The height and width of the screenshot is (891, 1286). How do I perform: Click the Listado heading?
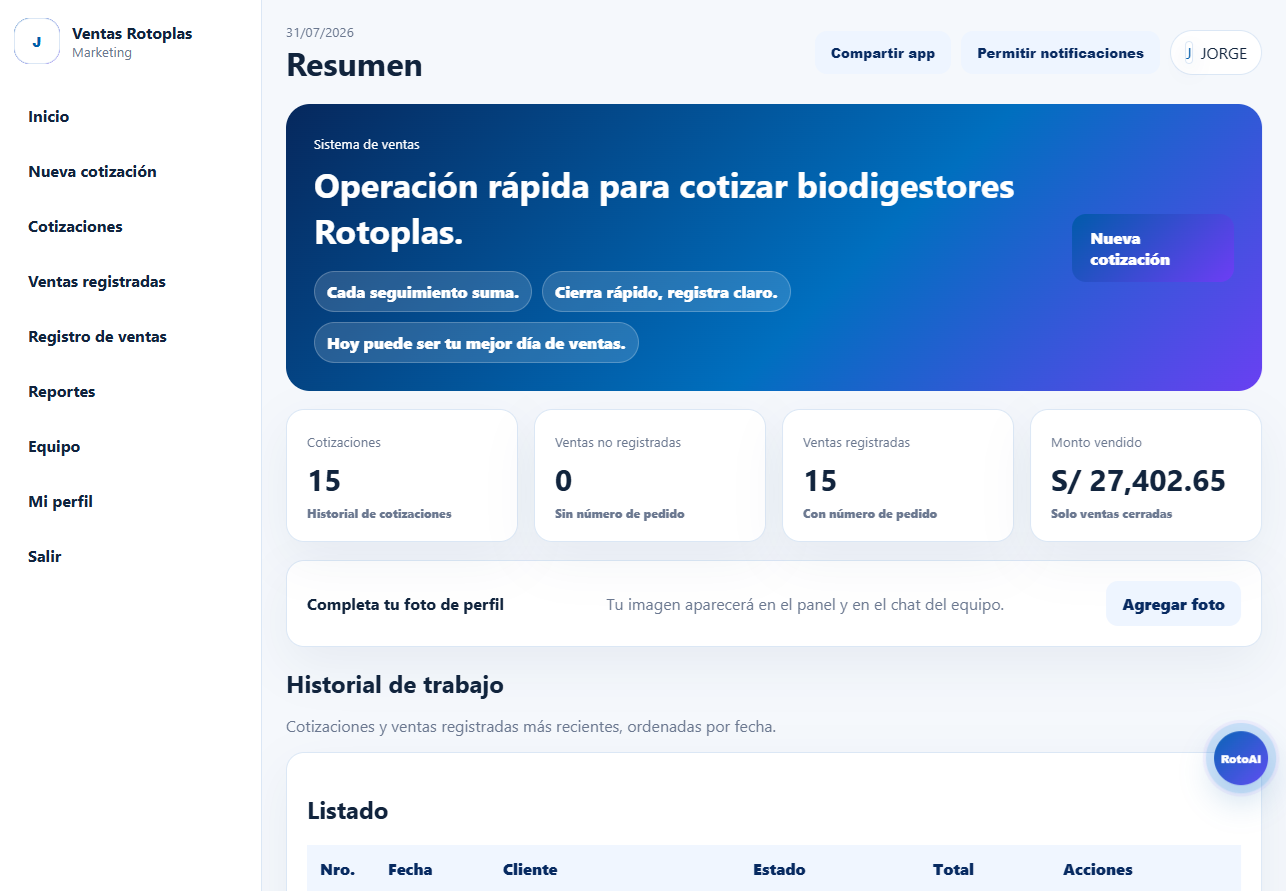tap(348, 811)
